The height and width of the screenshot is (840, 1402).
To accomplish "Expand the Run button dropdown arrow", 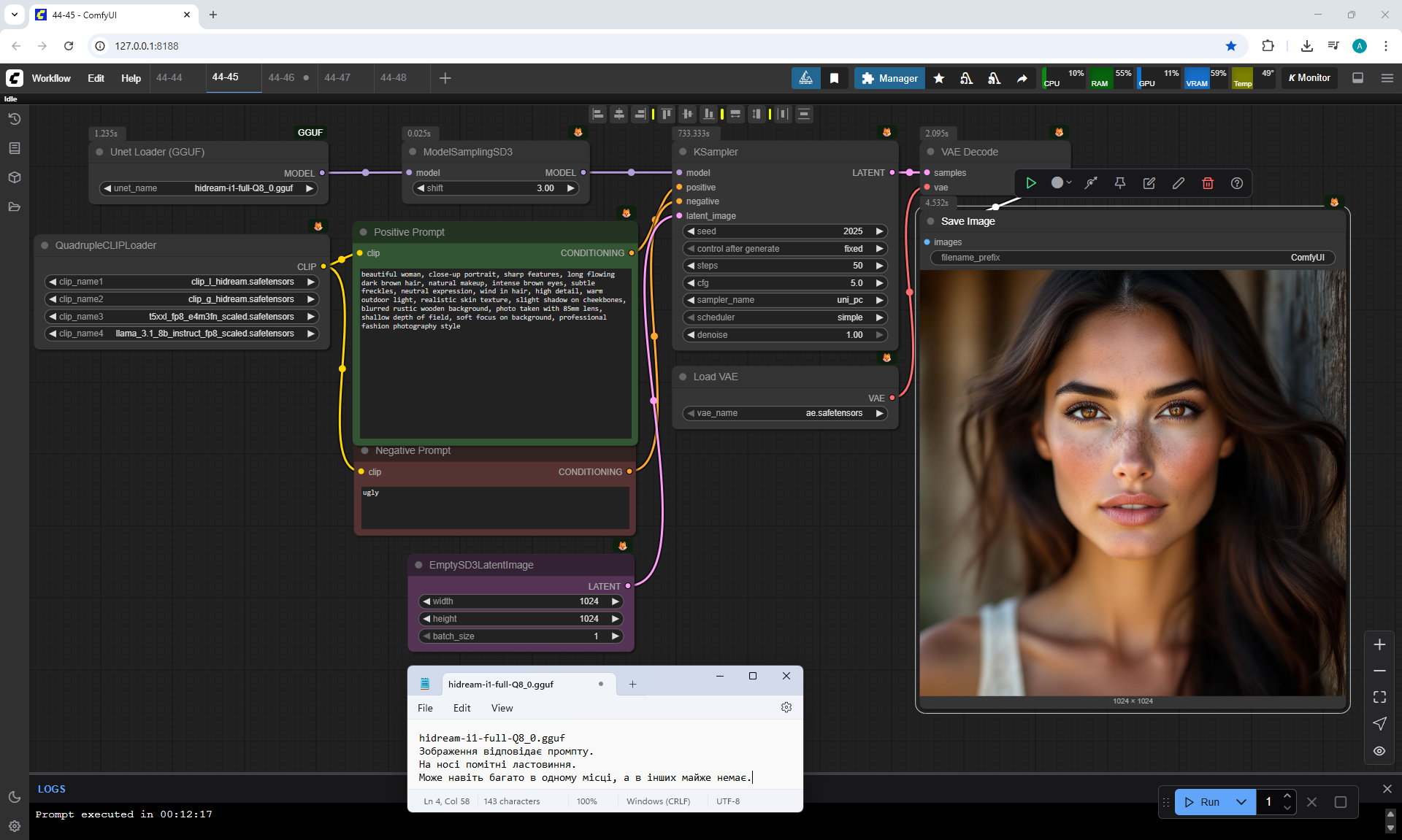I will (1241, 802).
